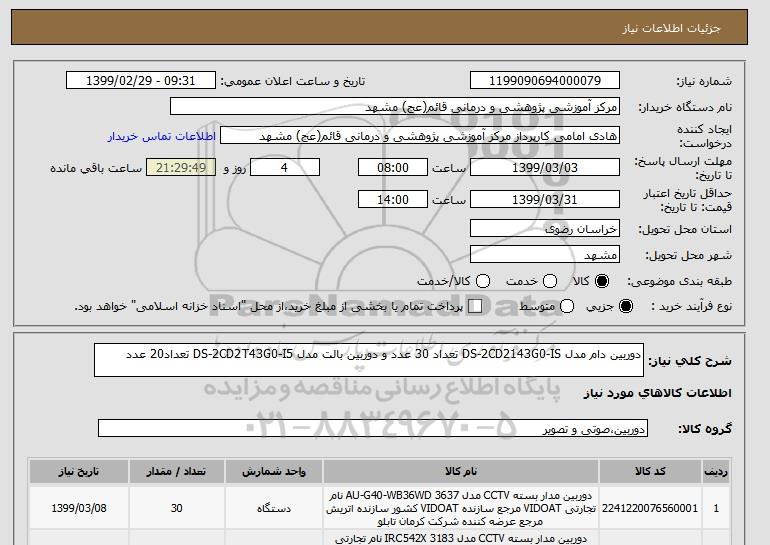Click the شماره نیاز field 1199090694000079
Screen dimensions: 770x545
pyautogui.click(x=545, y=81)
